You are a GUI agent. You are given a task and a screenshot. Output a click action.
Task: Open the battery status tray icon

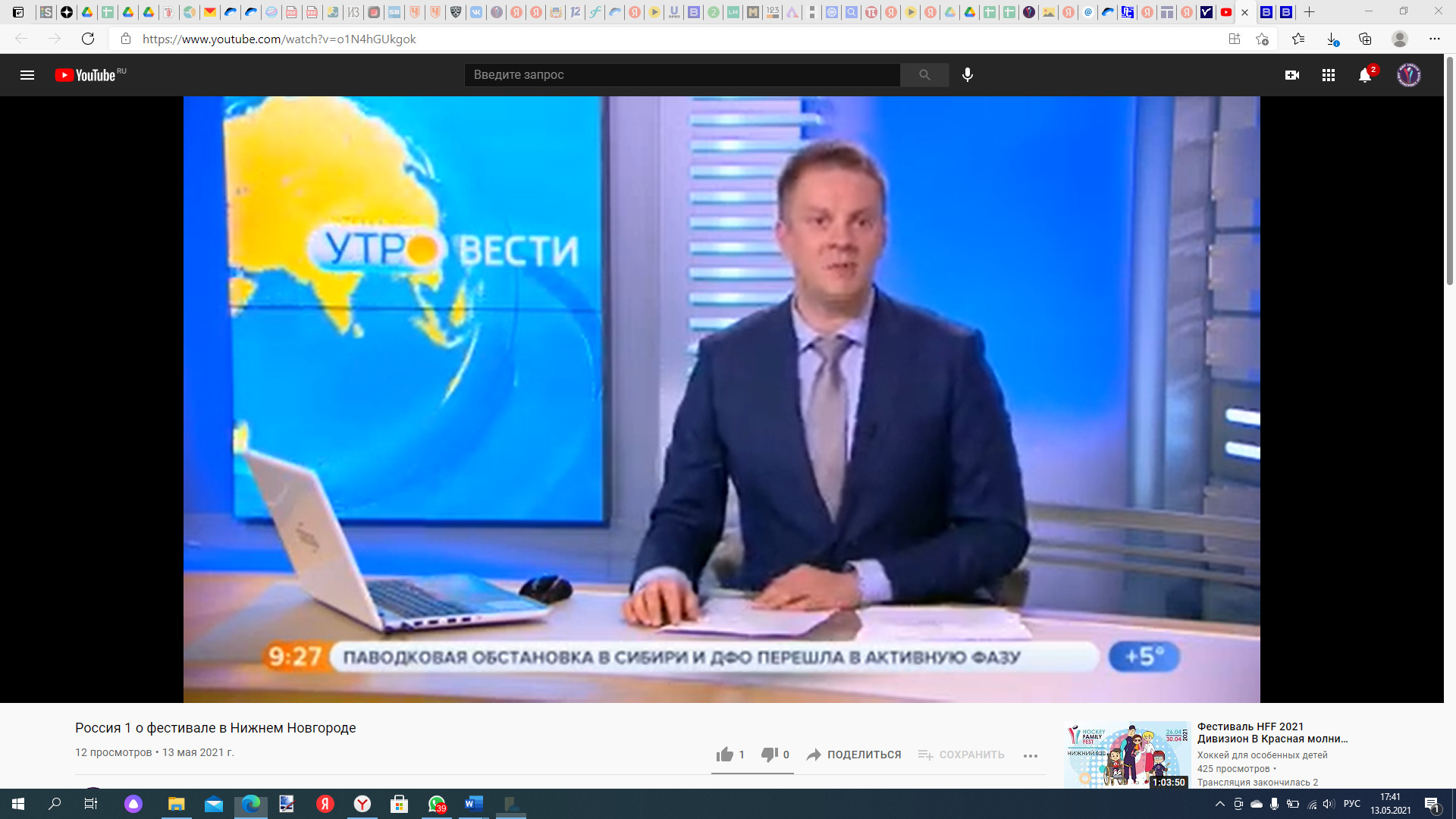pos(1293,804)
